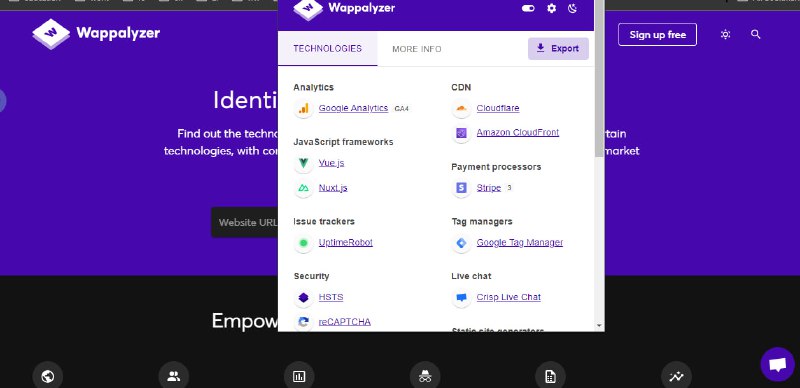Click the Export button
Image resolution: width=800 pixels, height=388 pixels.
[x=558, y=48]
